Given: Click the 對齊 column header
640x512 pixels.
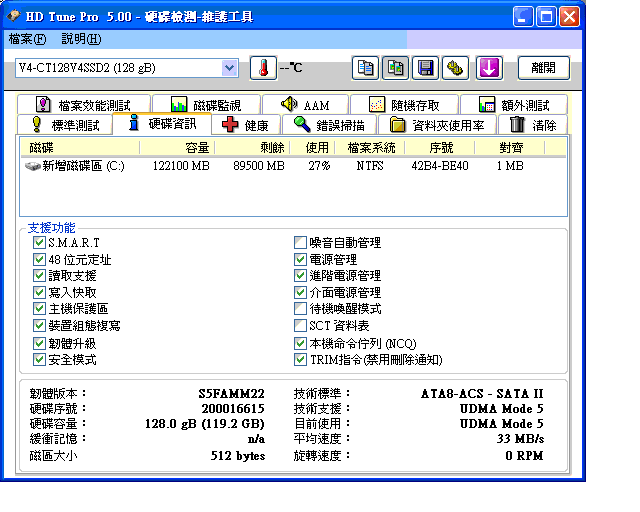Looking at the screenshot, I should click(x=510, y=147).
